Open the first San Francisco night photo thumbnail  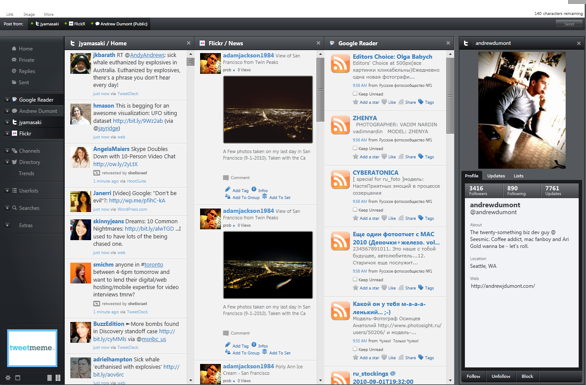[268, 110]
